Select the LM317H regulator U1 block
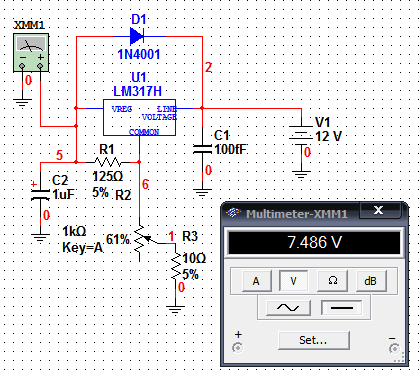 [x=139, y=117]
